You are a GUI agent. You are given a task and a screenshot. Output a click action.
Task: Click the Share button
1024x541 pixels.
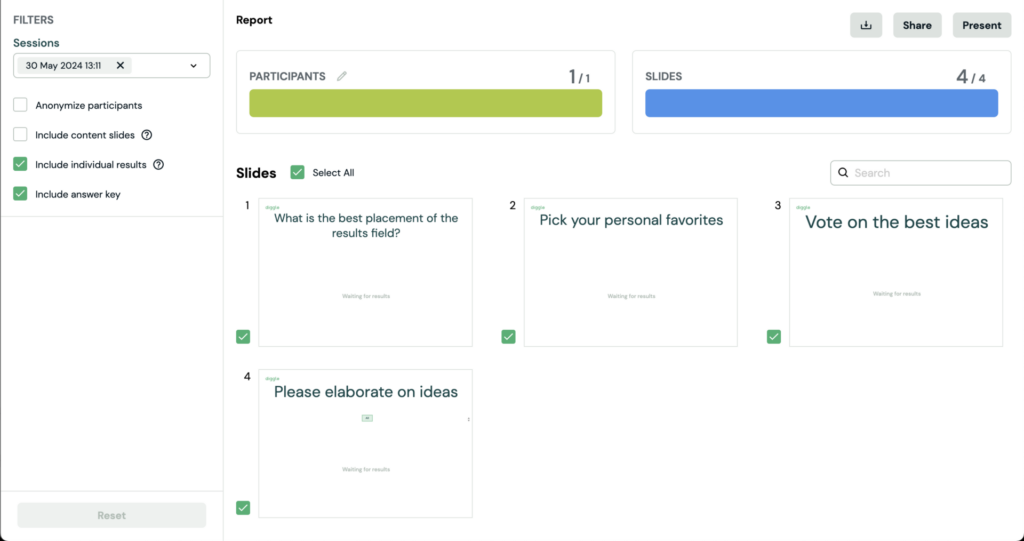point(917,25)
